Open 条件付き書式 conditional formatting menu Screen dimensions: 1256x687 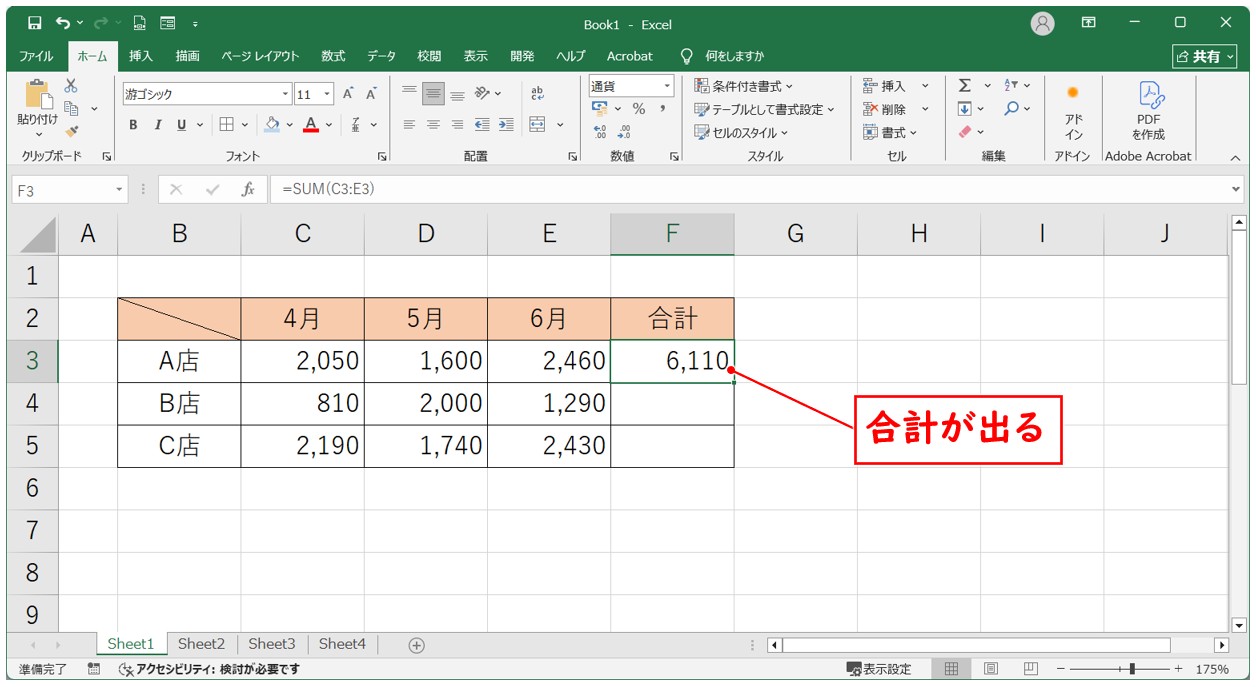point(743,86)
